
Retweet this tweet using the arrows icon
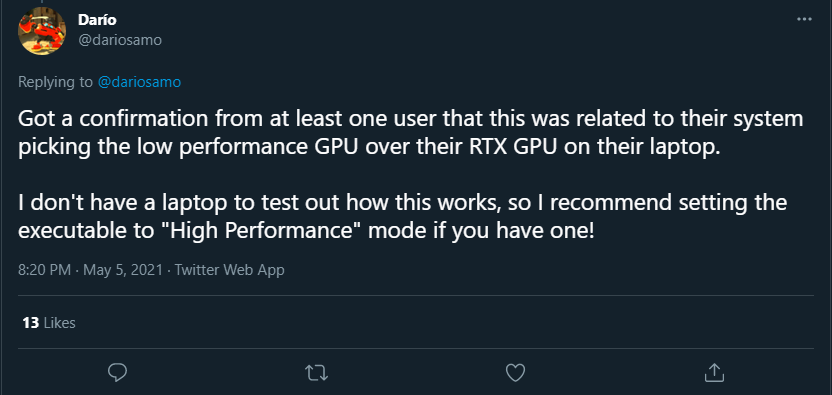coord(317,372)
